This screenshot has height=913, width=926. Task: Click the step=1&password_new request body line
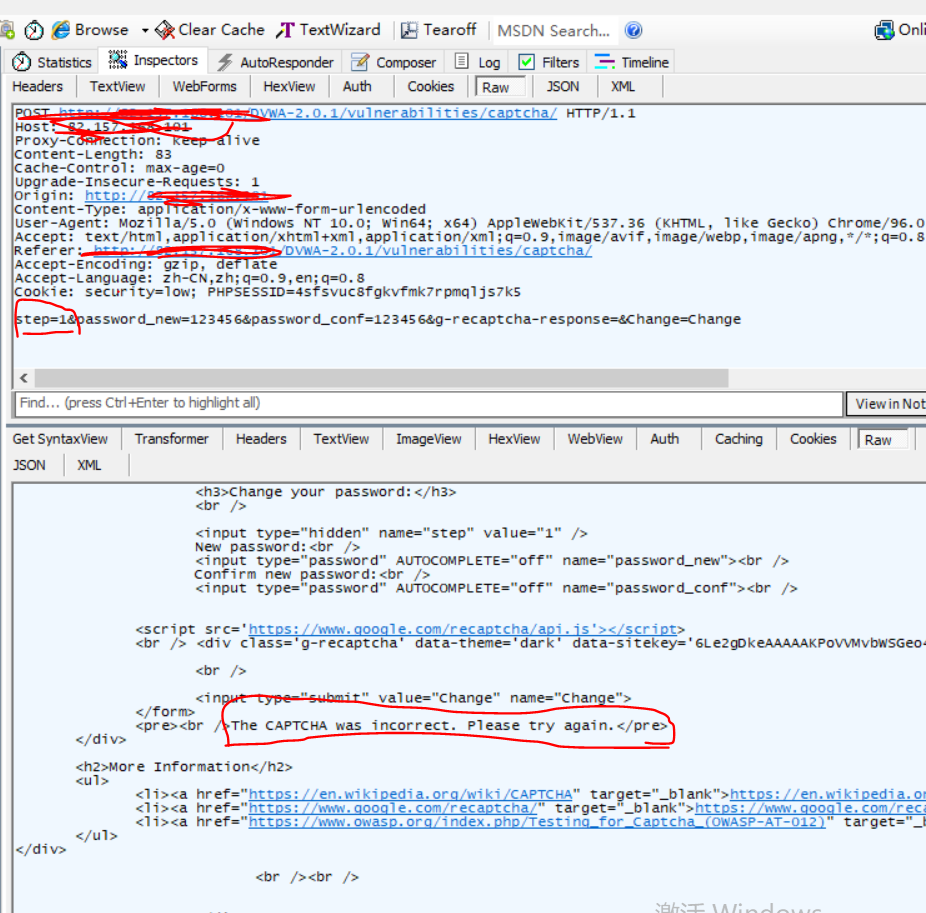click(x=378, y=319)
